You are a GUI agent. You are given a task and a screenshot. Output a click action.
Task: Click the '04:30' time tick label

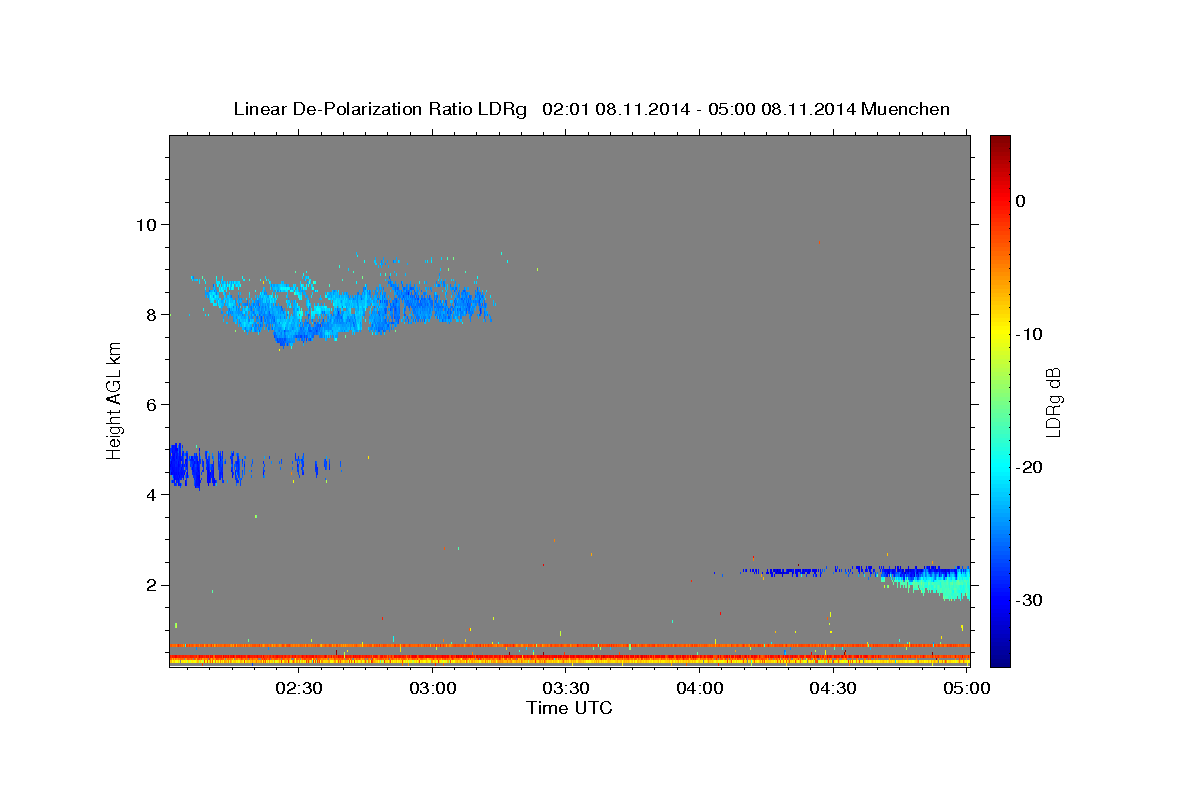click(832, 688)
